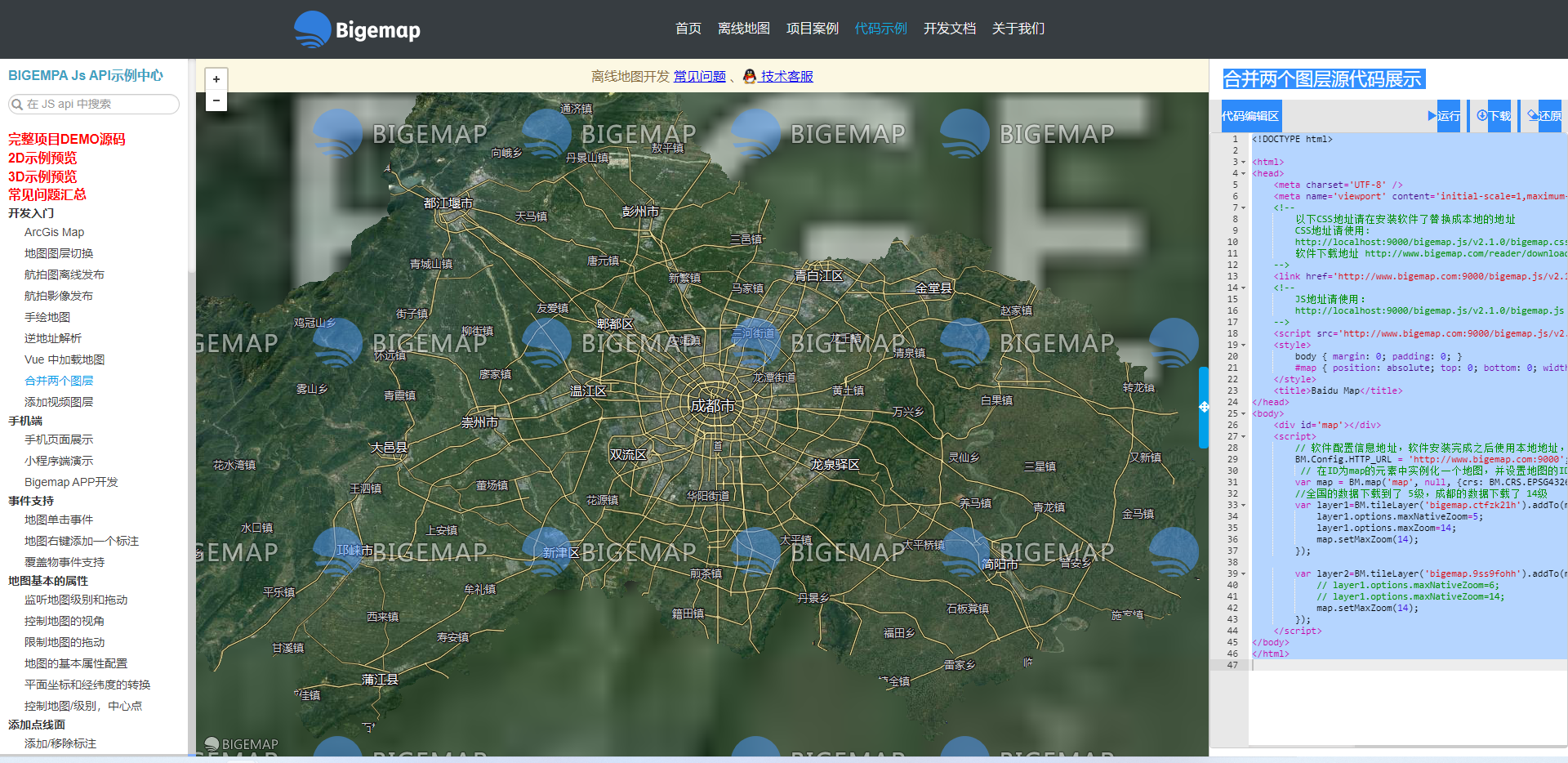1568x763 pixels.
Task: Select the 限制地图的拖动 example
Action: pyautogui.click(x=65, y=642)
